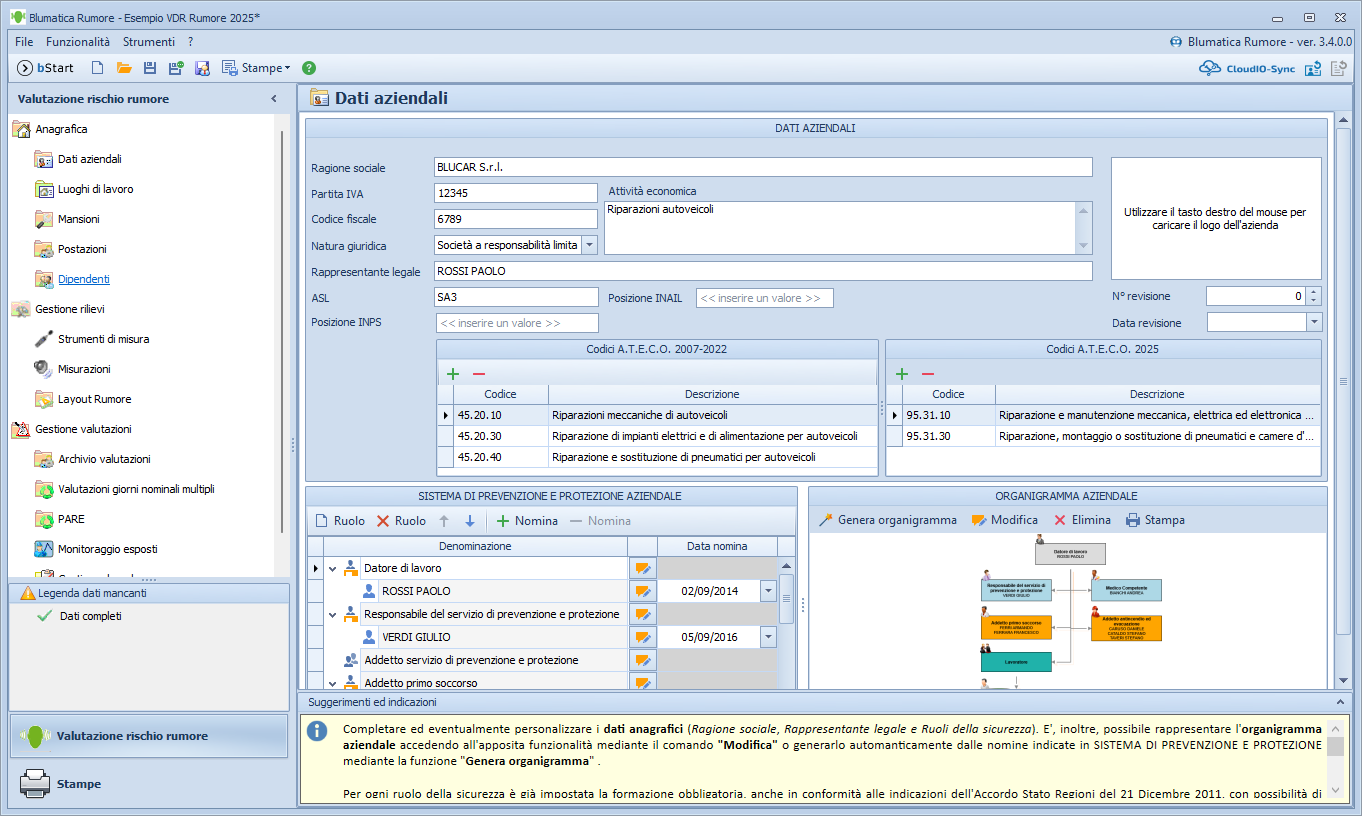Open the Dipendenti link in sidebar
Screen dimensions: 1362x816
coord(84,279)
